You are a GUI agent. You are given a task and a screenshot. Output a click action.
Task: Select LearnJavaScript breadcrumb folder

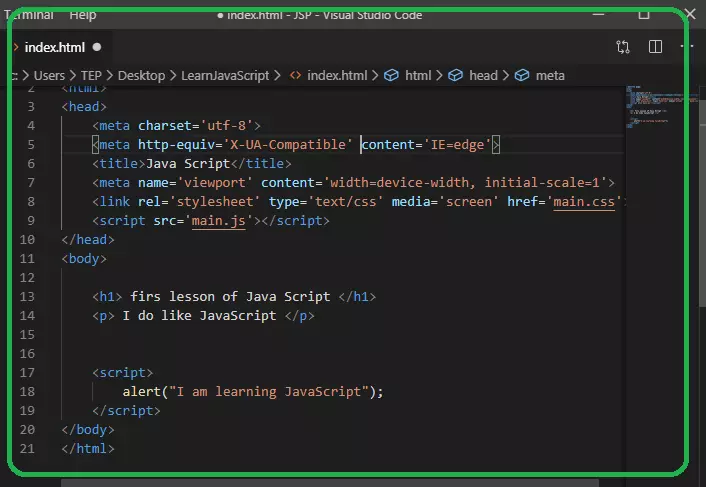(x=225, y=76)
